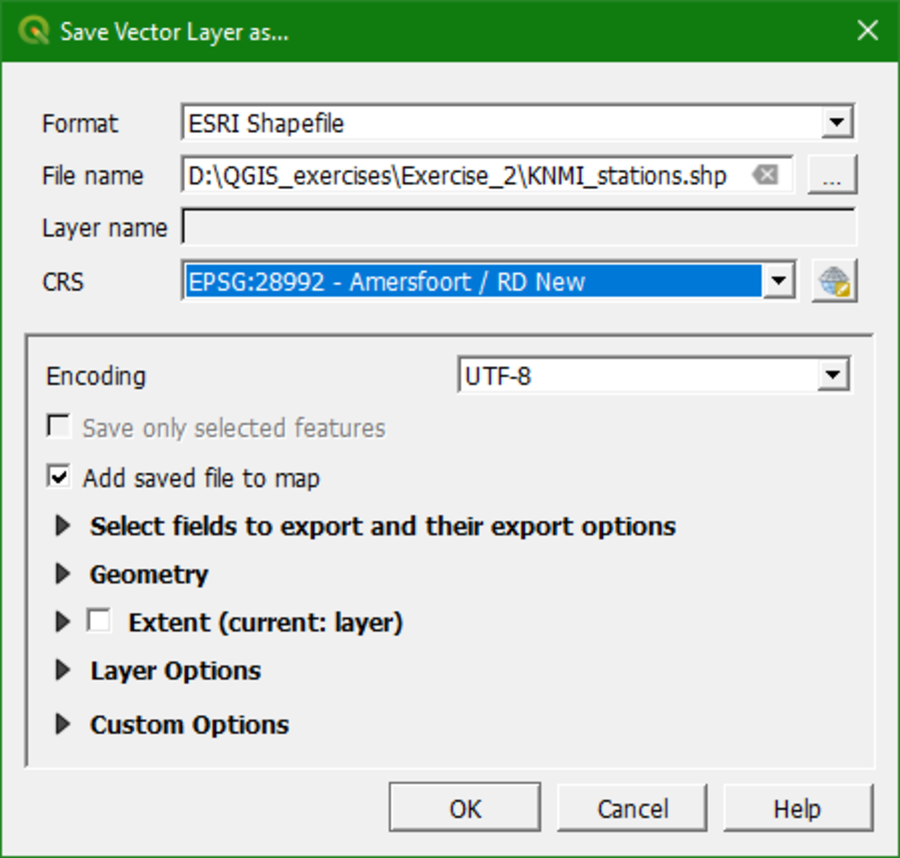Image resolution: width=900 pixels, height=858 pixels.
Task: Open the Encoding dropdown arrow
Action: 836,374
